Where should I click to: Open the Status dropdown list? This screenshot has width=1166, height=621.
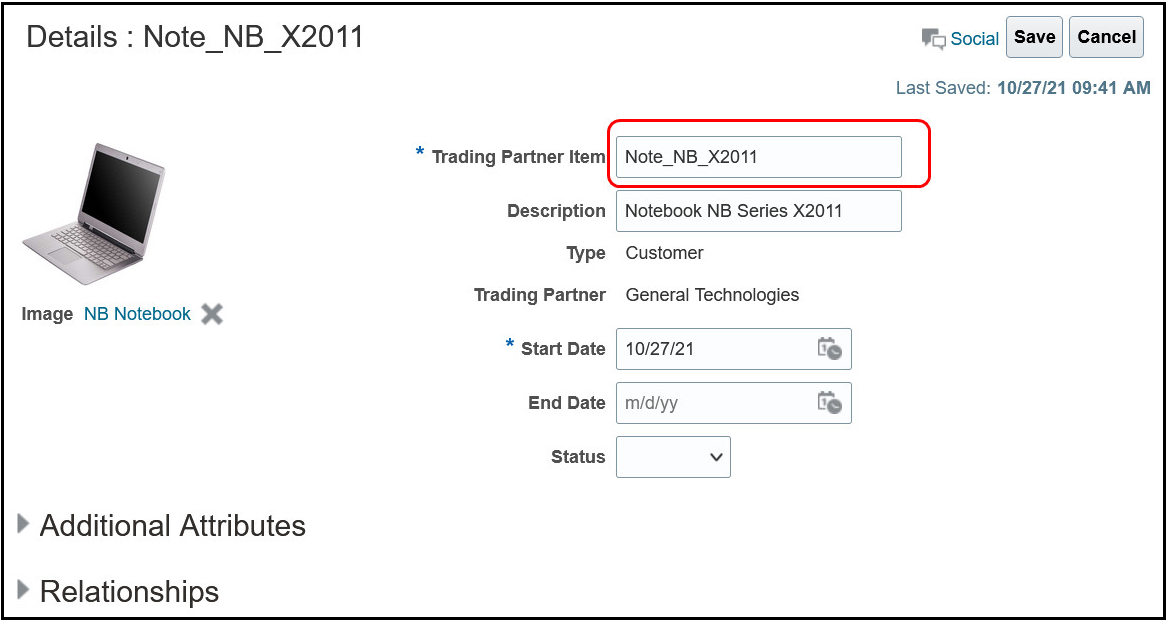[673, 457]
